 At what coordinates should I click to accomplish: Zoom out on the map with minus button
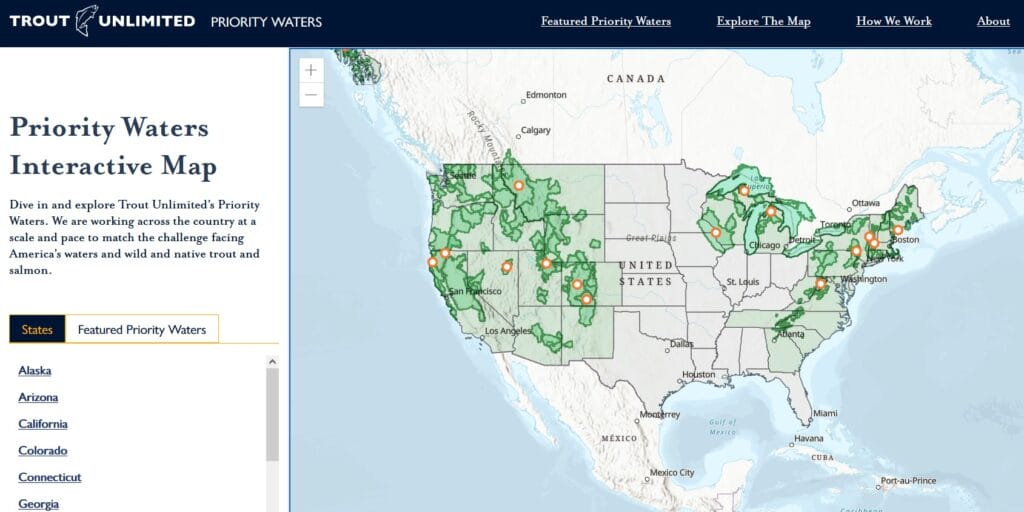point(311,94)
